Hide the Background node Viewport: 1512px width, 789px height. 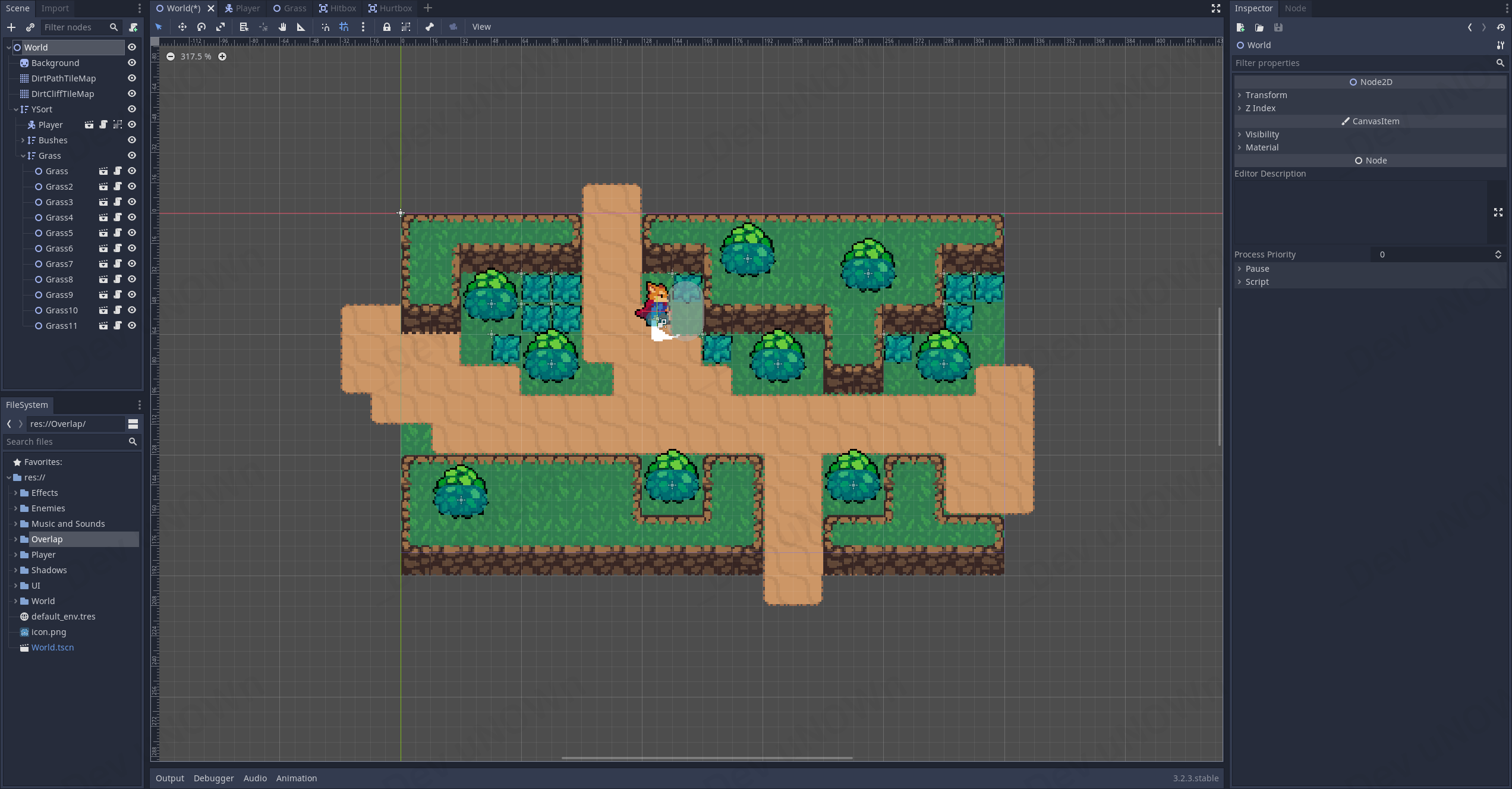[x=132, y=63]
